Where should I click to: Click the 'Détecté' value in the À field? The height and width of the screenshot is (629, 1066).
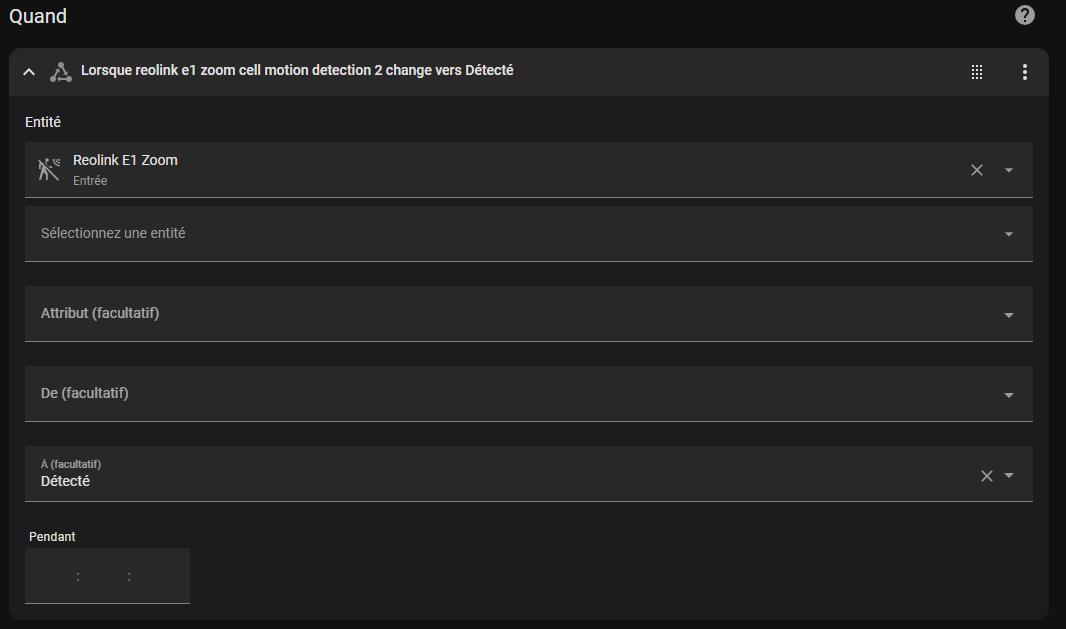66,481
